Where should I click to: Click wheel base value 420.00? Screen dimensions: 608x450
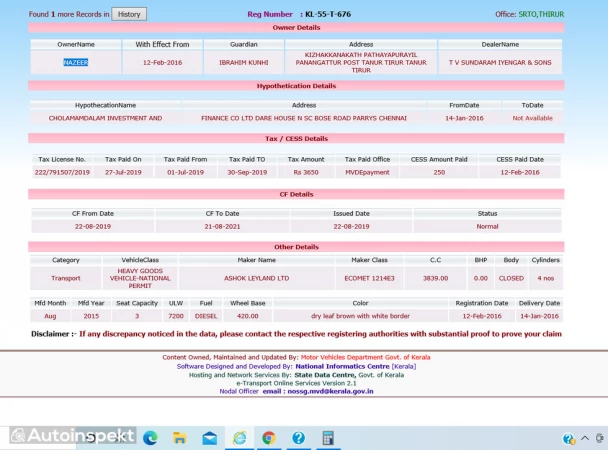(247, 316)
